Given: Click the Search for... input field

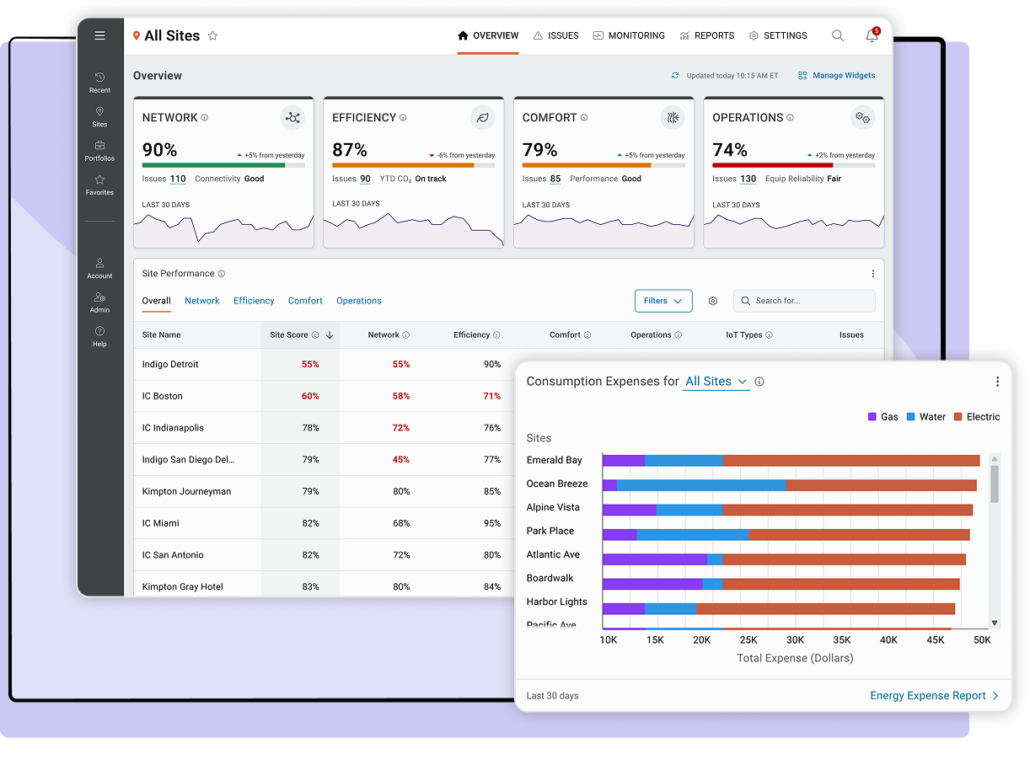Looking at the screenshot, I should click(x=804, y=301).
